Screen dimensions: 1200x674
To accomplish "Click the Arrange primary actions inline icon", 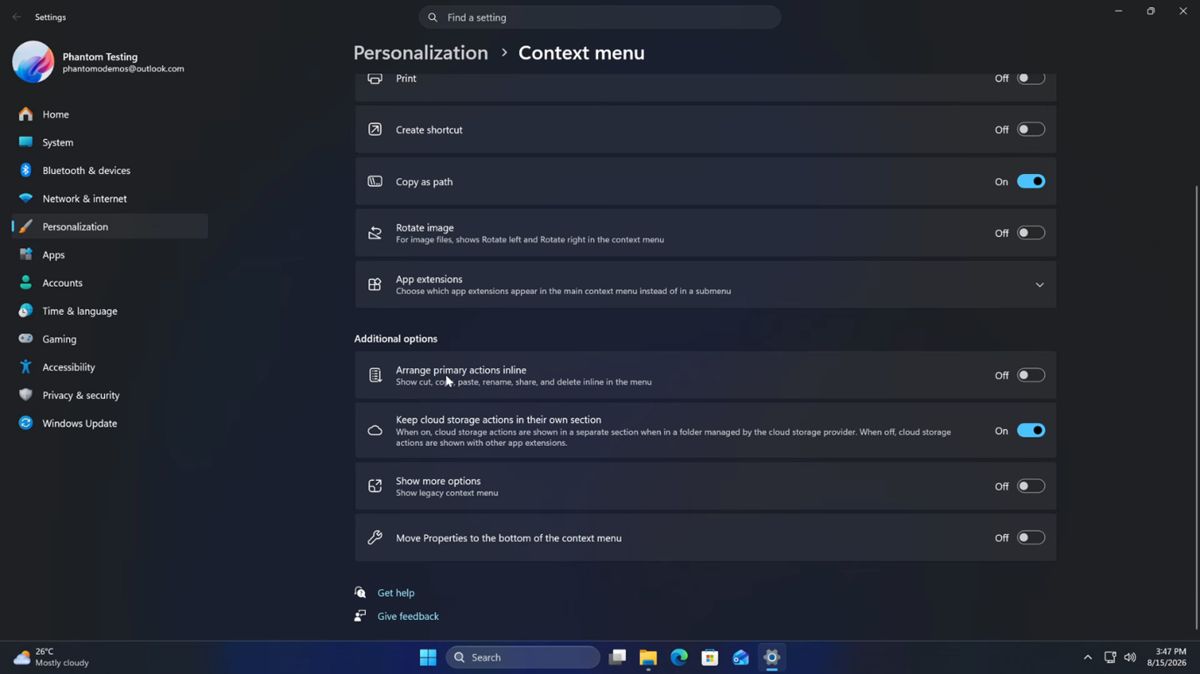I will (375, 375).
